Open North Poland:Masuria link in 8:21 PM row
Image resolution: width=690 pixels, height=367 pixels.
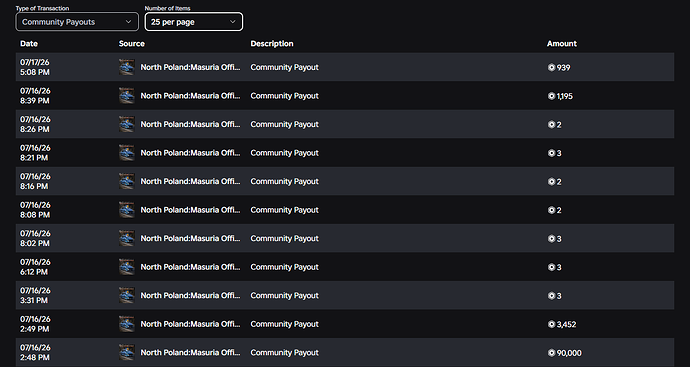point(191,153)
